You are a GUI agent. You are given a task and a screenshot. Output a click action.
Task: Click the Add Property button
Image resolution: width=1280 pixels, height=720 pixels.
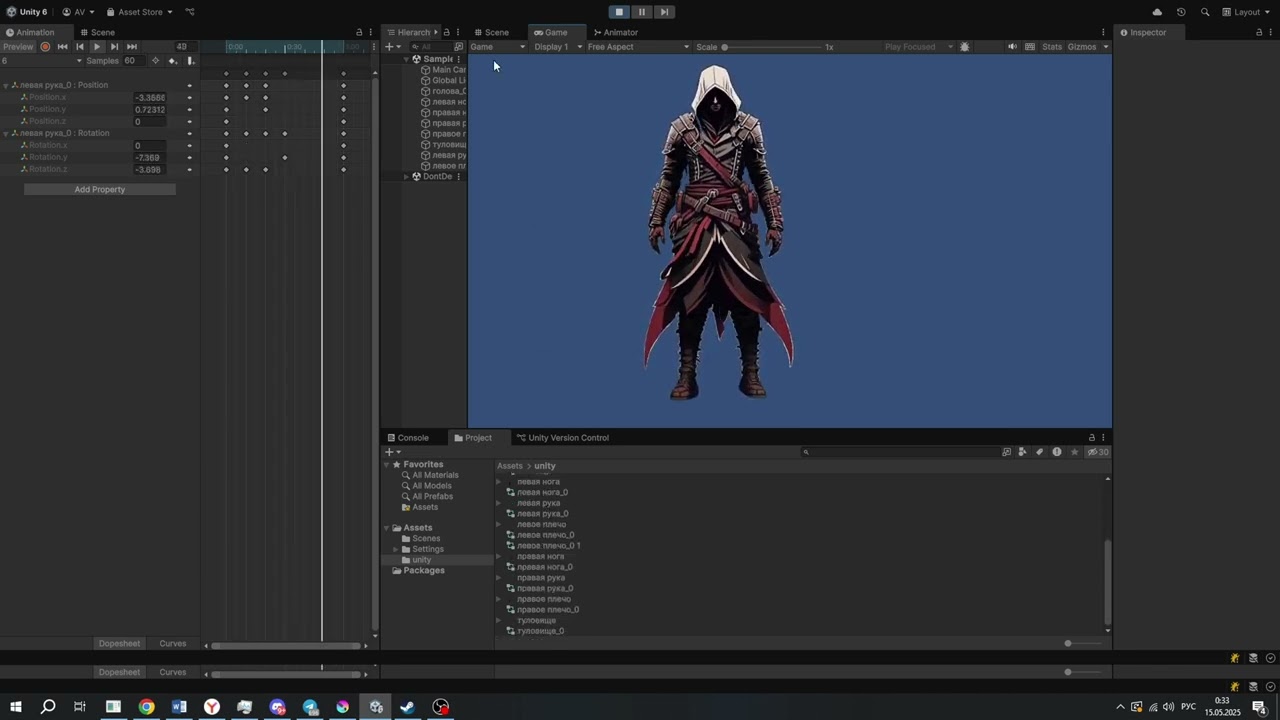tap(100, 189)
